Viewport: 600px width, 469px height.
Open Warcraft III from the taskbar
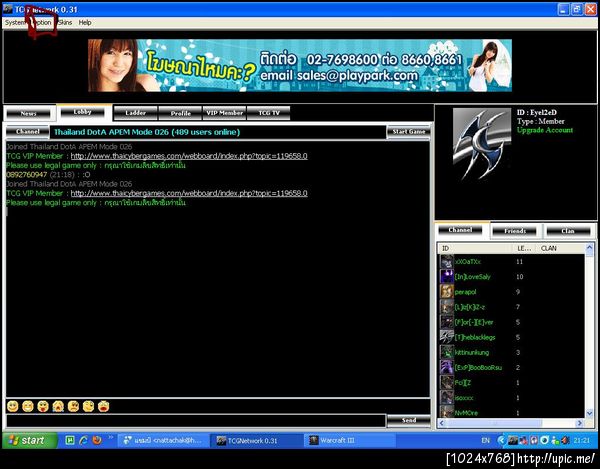point(350,440)
